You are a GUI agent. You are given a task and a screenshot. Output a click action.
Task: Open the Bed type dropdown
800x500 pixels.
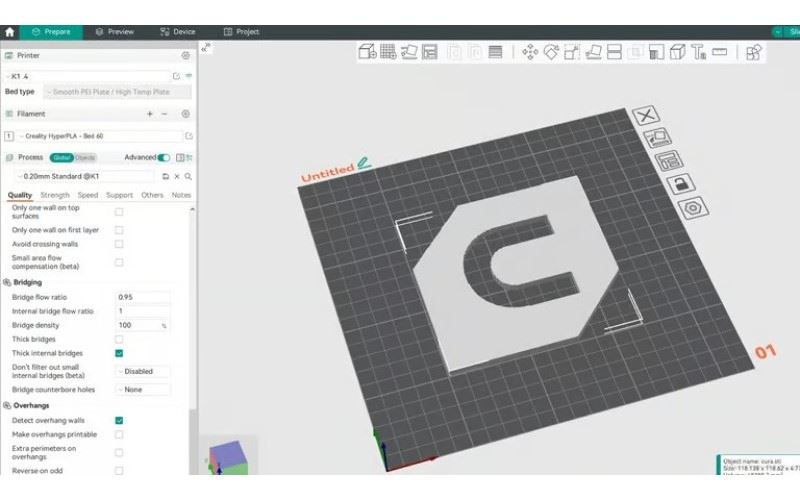[117, 92]
